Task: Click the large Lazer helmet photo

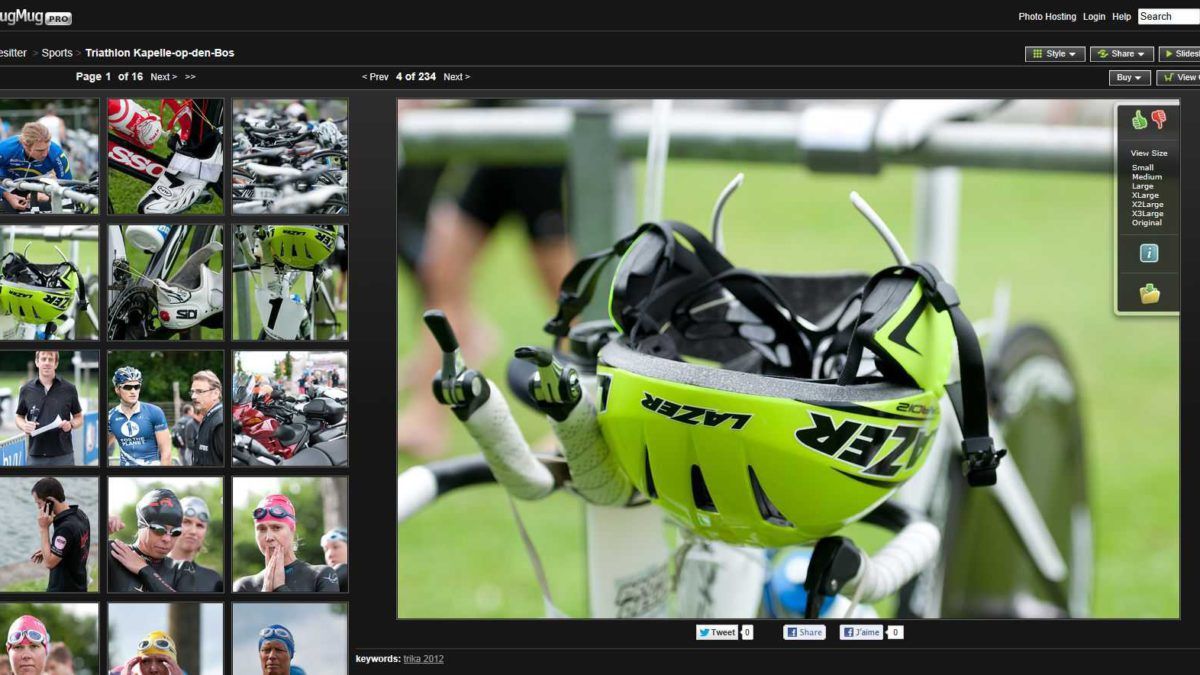Action: click(x=788, y=358)
